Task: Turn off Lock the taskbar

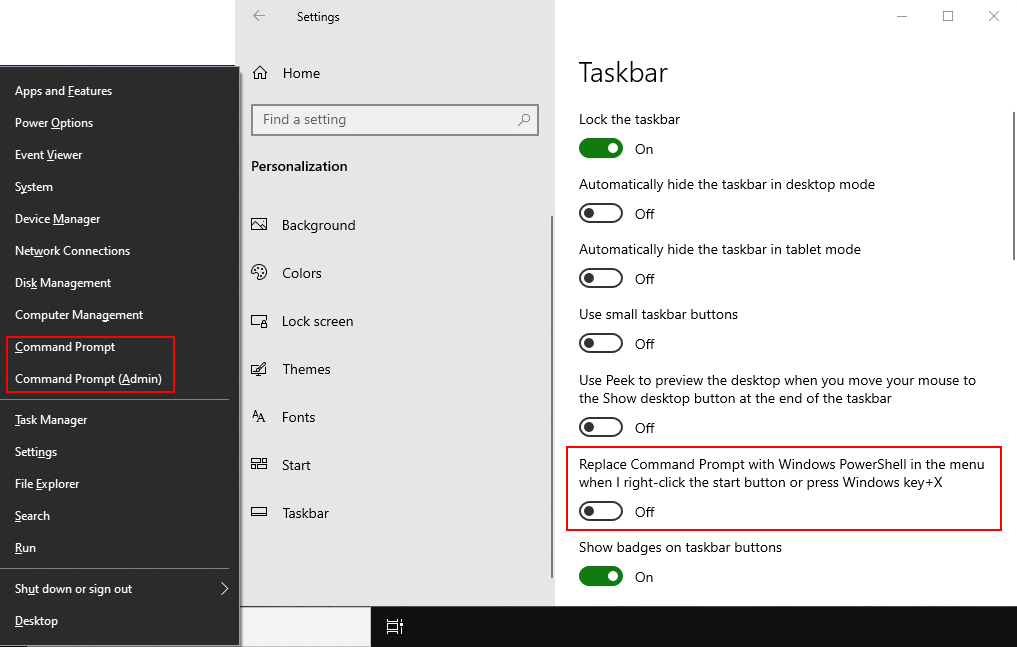Action: click(x=600, y=147)
